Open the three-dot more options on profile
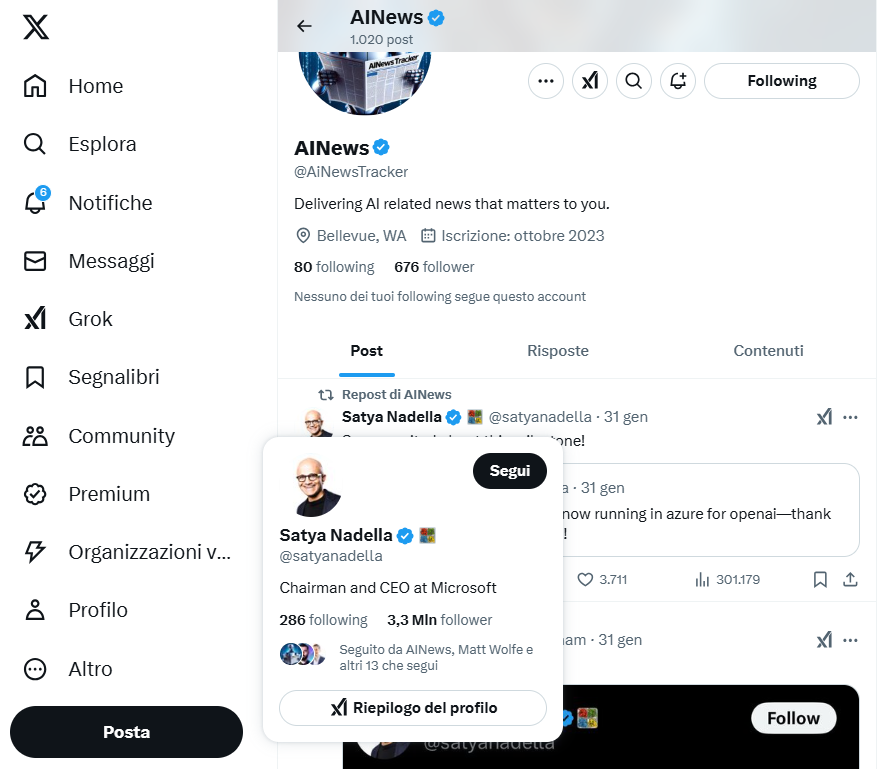This screenshot has width=884, height=769. coord(546,81)
